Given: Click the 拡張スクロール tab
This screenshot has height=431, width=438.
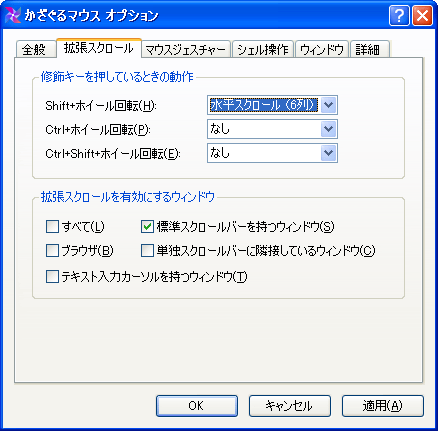Looking at the screenshot, I should pyautogui.click(x=99, y=48).
